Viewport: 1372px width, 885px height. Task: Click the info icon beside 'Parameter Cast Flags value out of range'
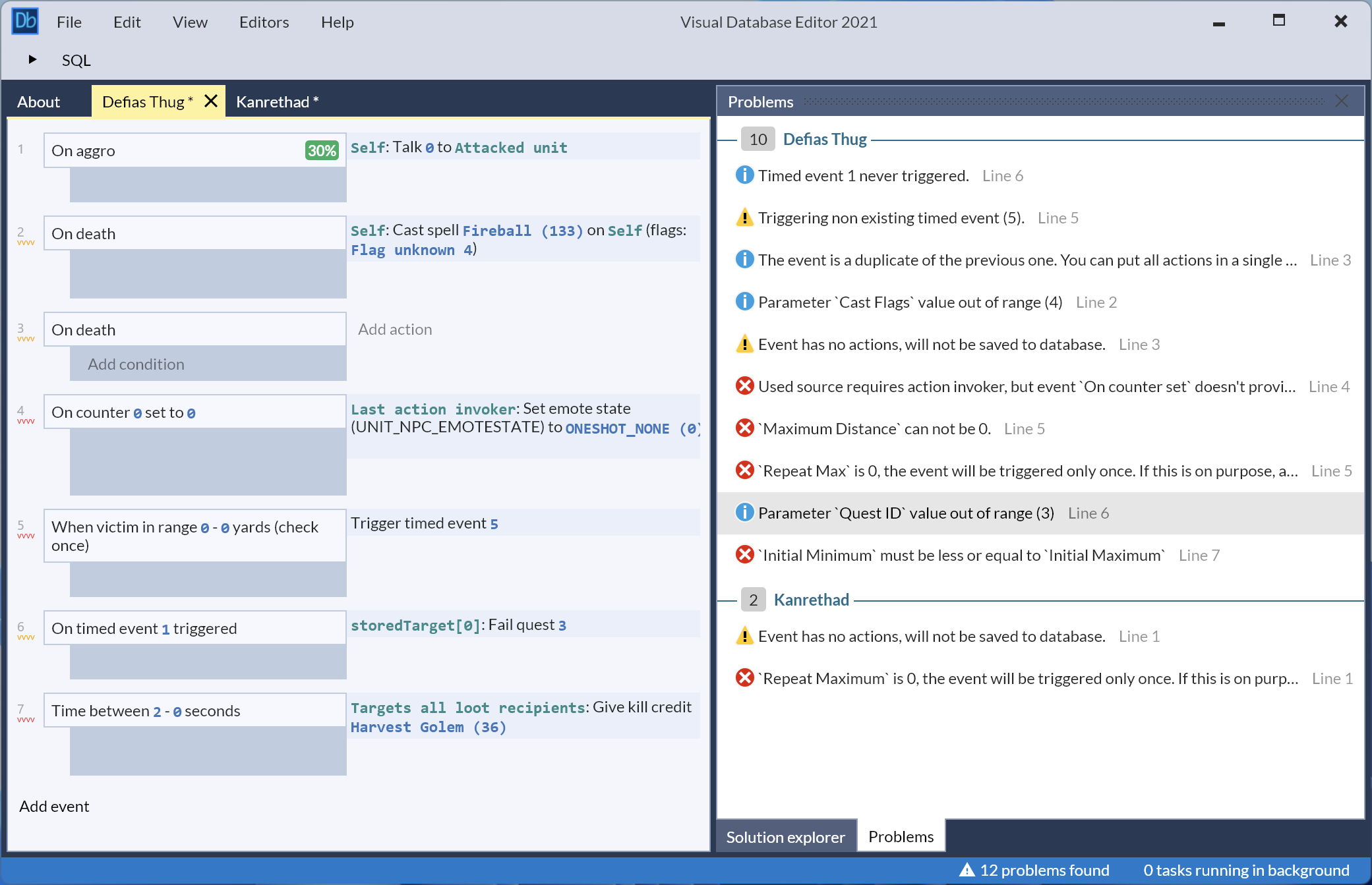pyautogui.click(x=745, y=301)
